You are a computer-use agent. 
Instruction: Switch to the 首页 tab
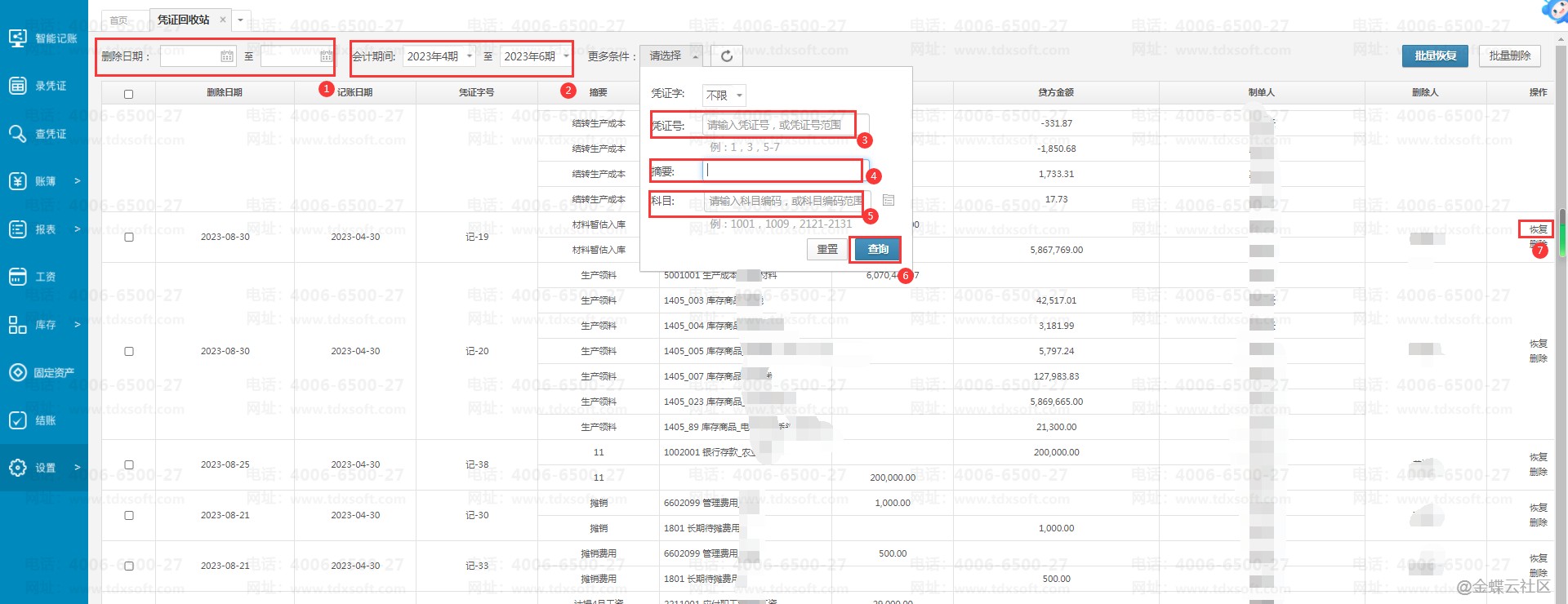tap(119, 20)
